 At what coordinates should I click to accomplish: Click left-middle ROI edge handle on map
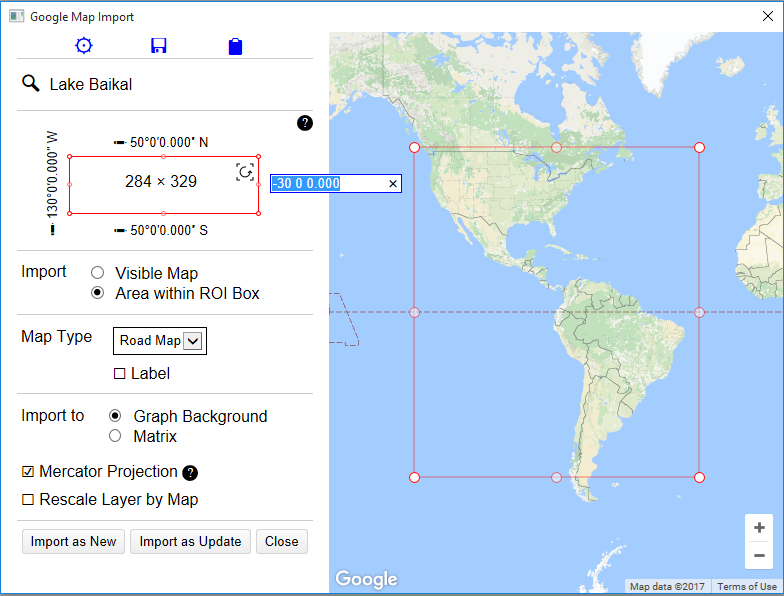[x=414, y=312]
